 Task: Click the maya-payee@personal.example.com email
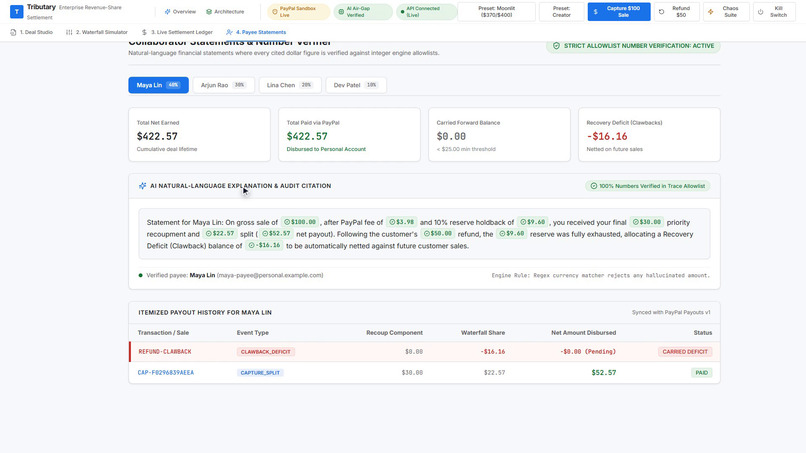(270, 275)
